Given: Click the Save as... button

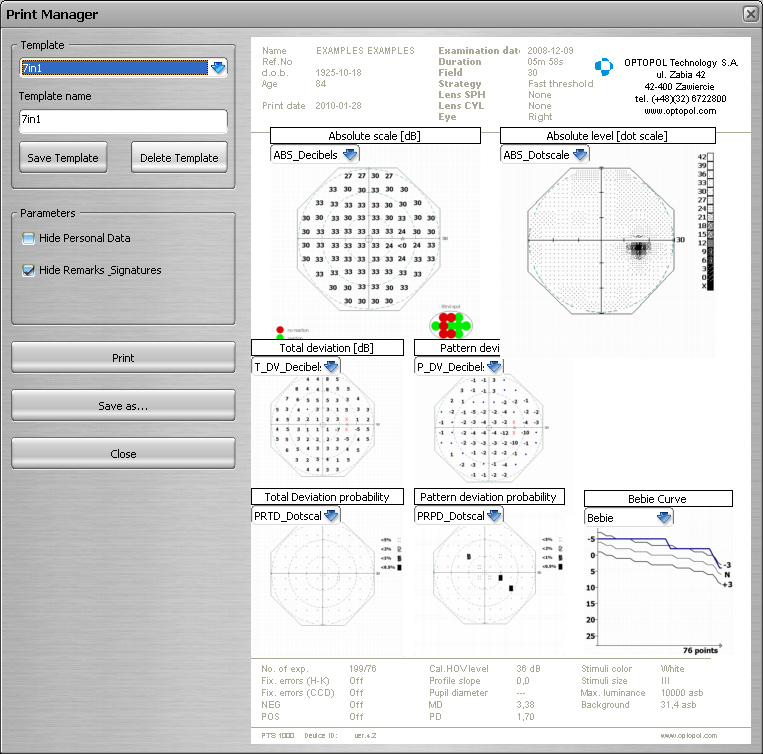Looking at the screenshot, I should (x=123, y=405).
